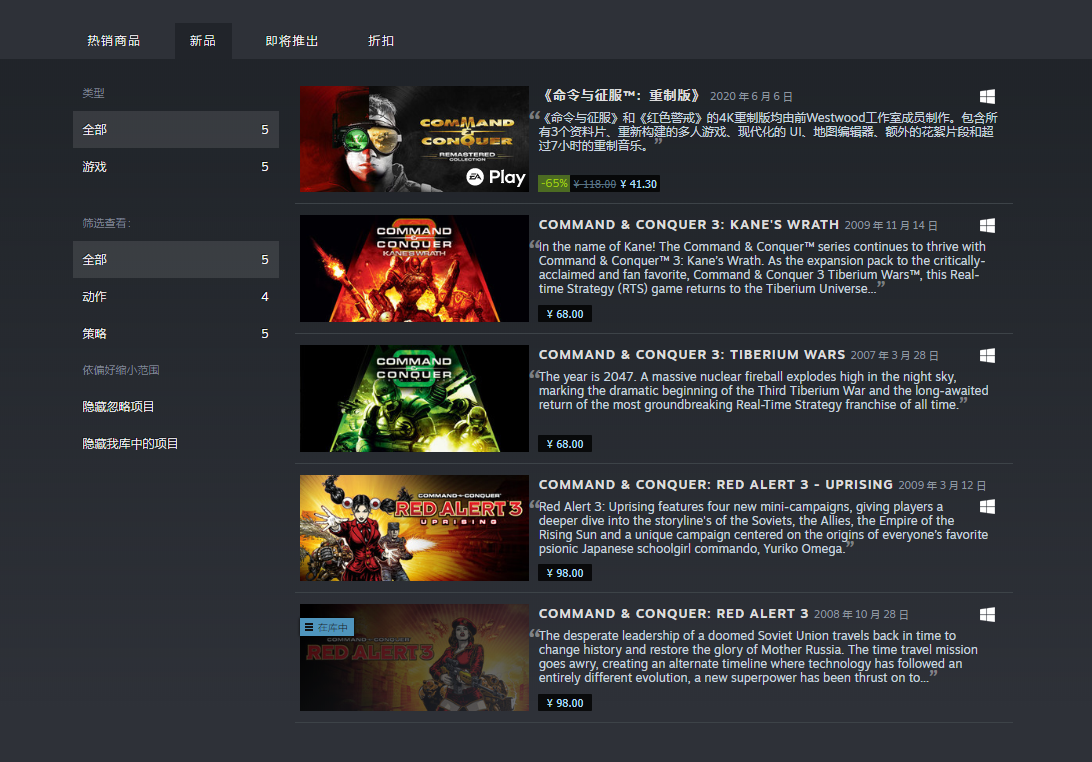Click Command & Conquer 3: Kane's Wrath title
This screenshot has height=762, width=1092.
pyautogui.click(x=689, y=225)
